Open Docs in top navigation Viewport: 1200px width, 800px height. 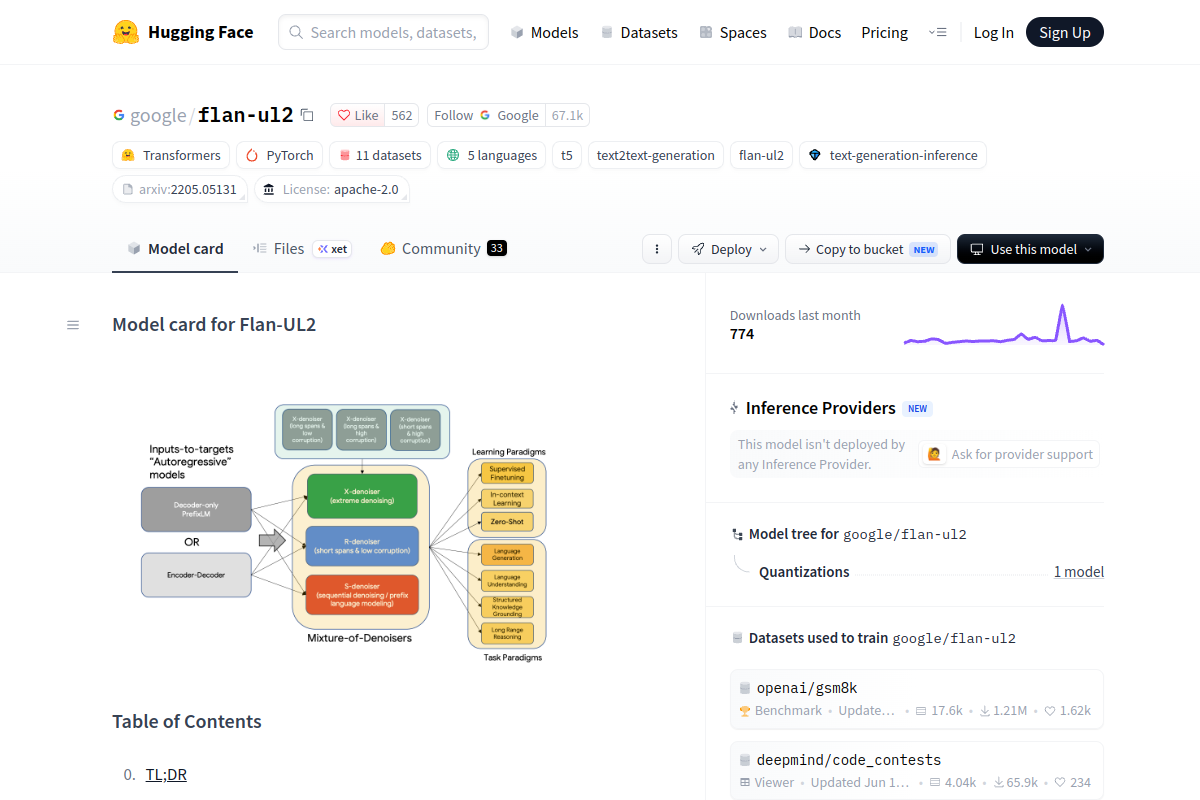[x=814, y=32]
